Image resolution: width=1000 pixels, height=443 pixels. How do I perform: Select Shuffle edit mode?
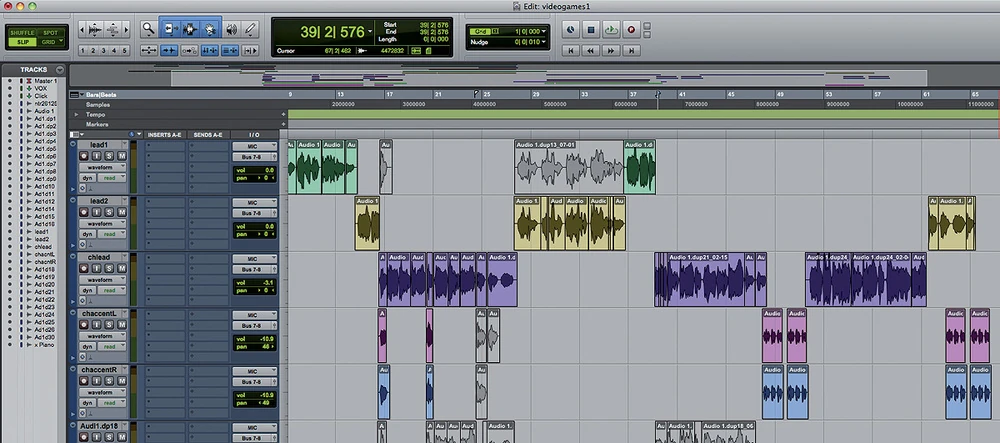tap(22, 33)
